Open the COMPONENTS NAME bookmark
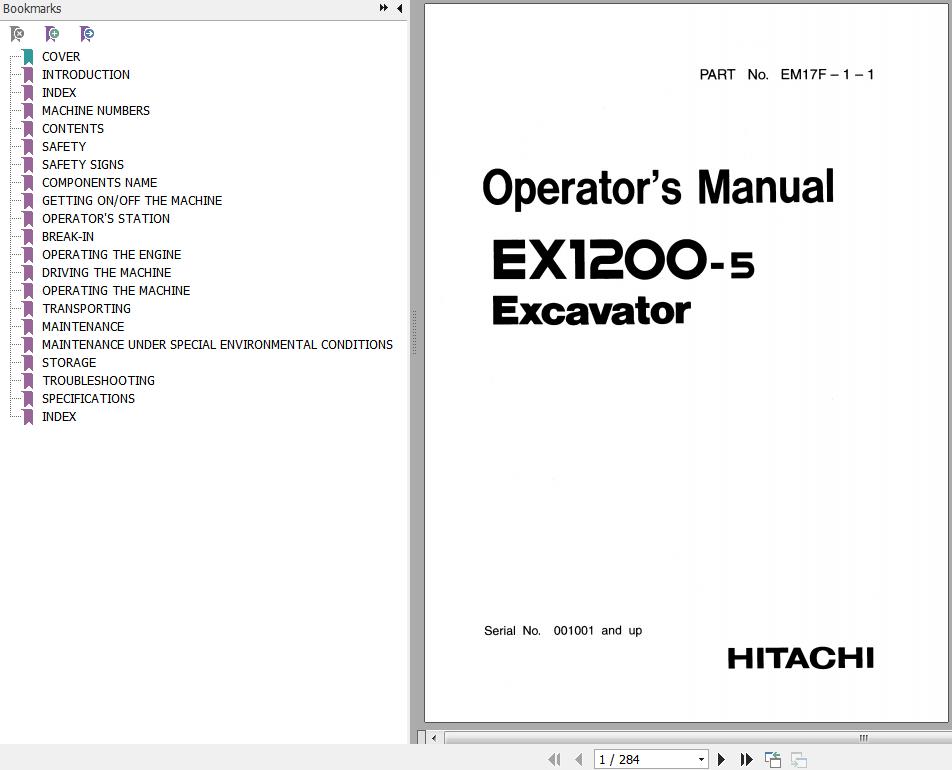952x770 pixels. click(100, 183)
